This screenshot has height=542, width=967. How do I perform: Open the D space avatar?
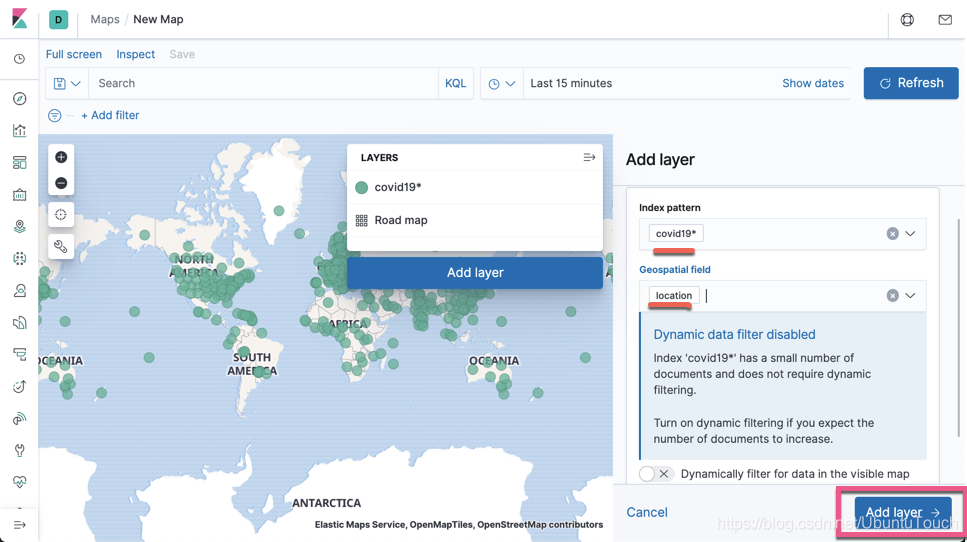click(59, 19)
